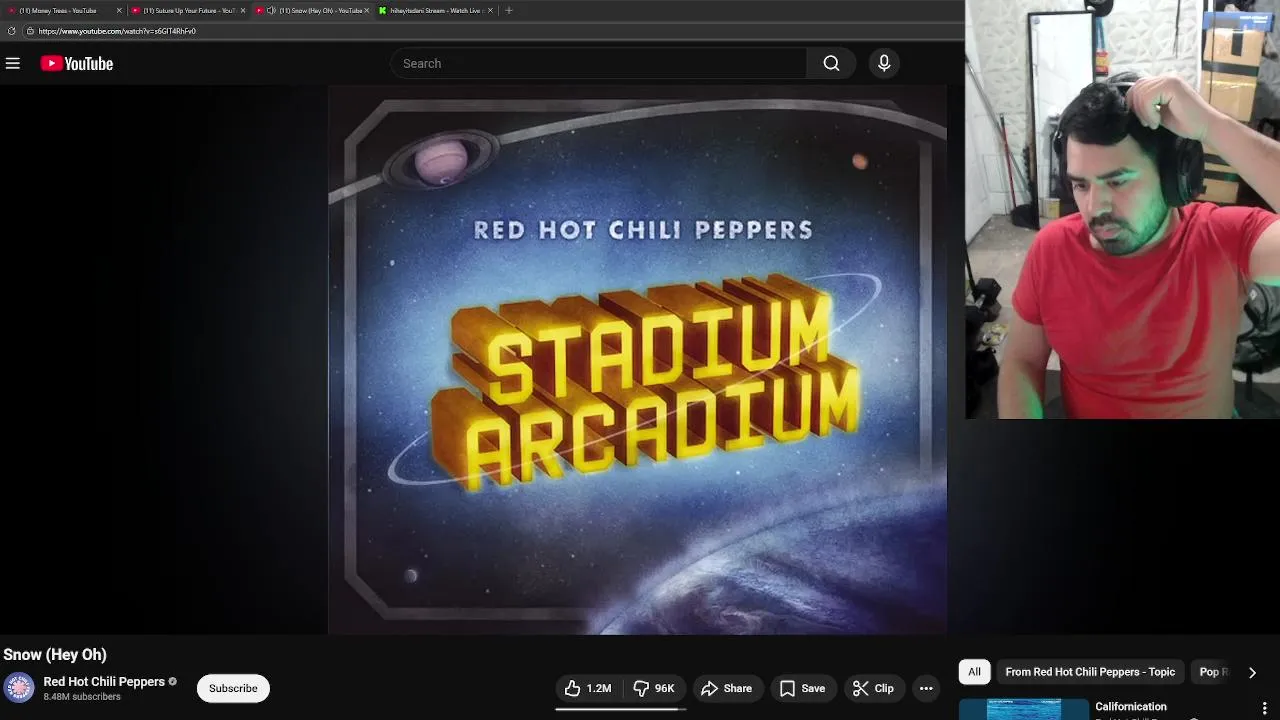Close the hiheyitsdani Stream tab
The height and width of the screenshot is (720, 1280).
point(490,10)
